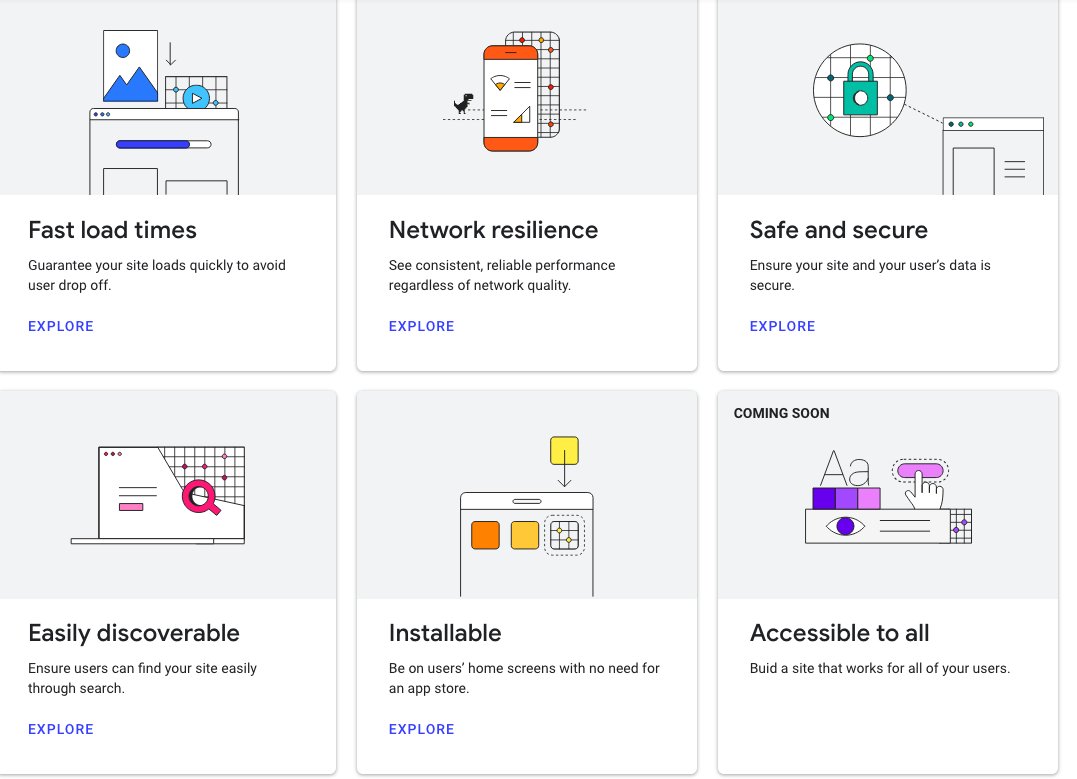Open the Network resilience heading
This screenshot has height=779, width=1077.
tap(493, 230)
